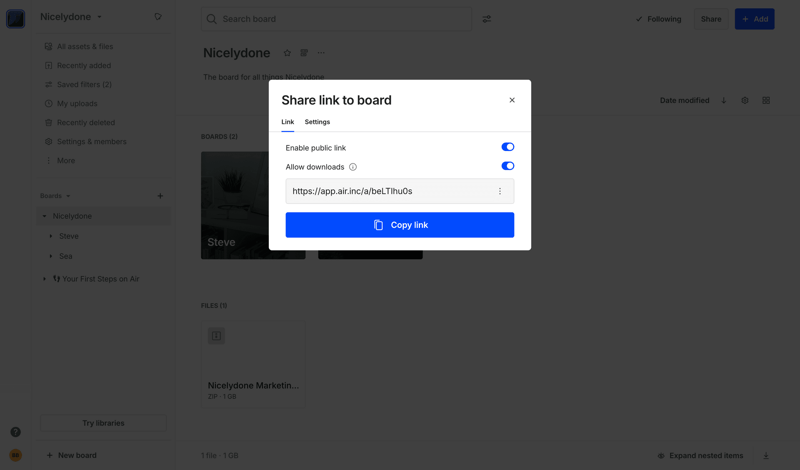Click the Search board field
Screen dimensions: 800x470
click(x=336, y=19)
